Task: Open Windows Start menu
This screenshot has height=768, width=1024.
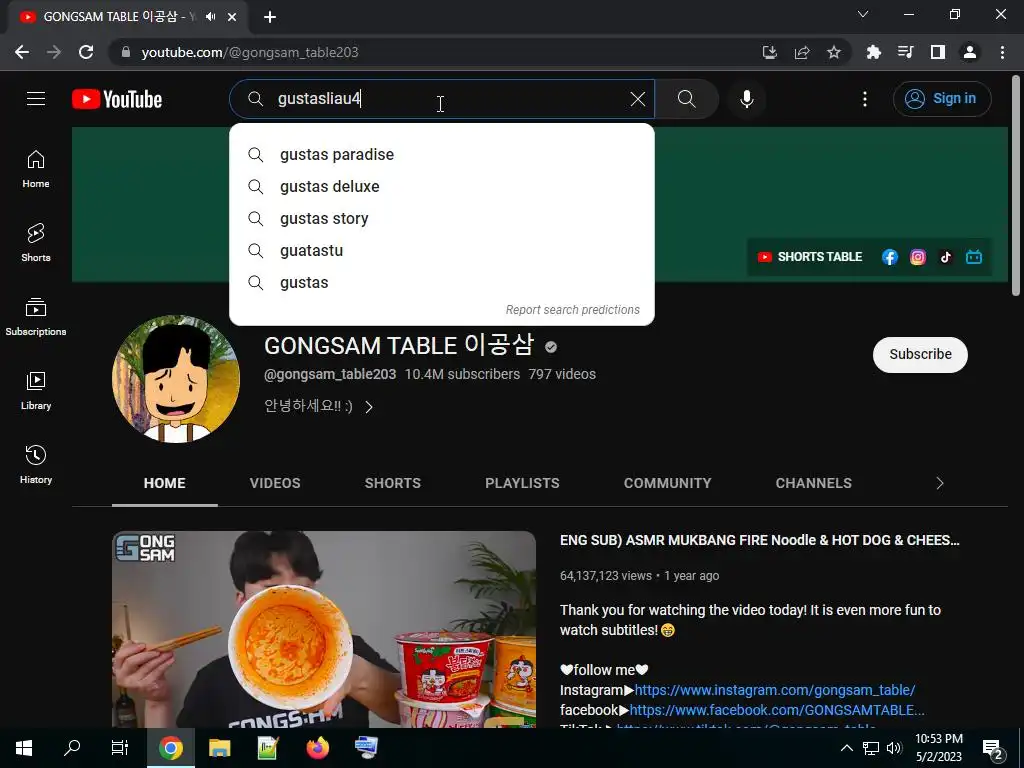Action: click(x=24, y=748)
